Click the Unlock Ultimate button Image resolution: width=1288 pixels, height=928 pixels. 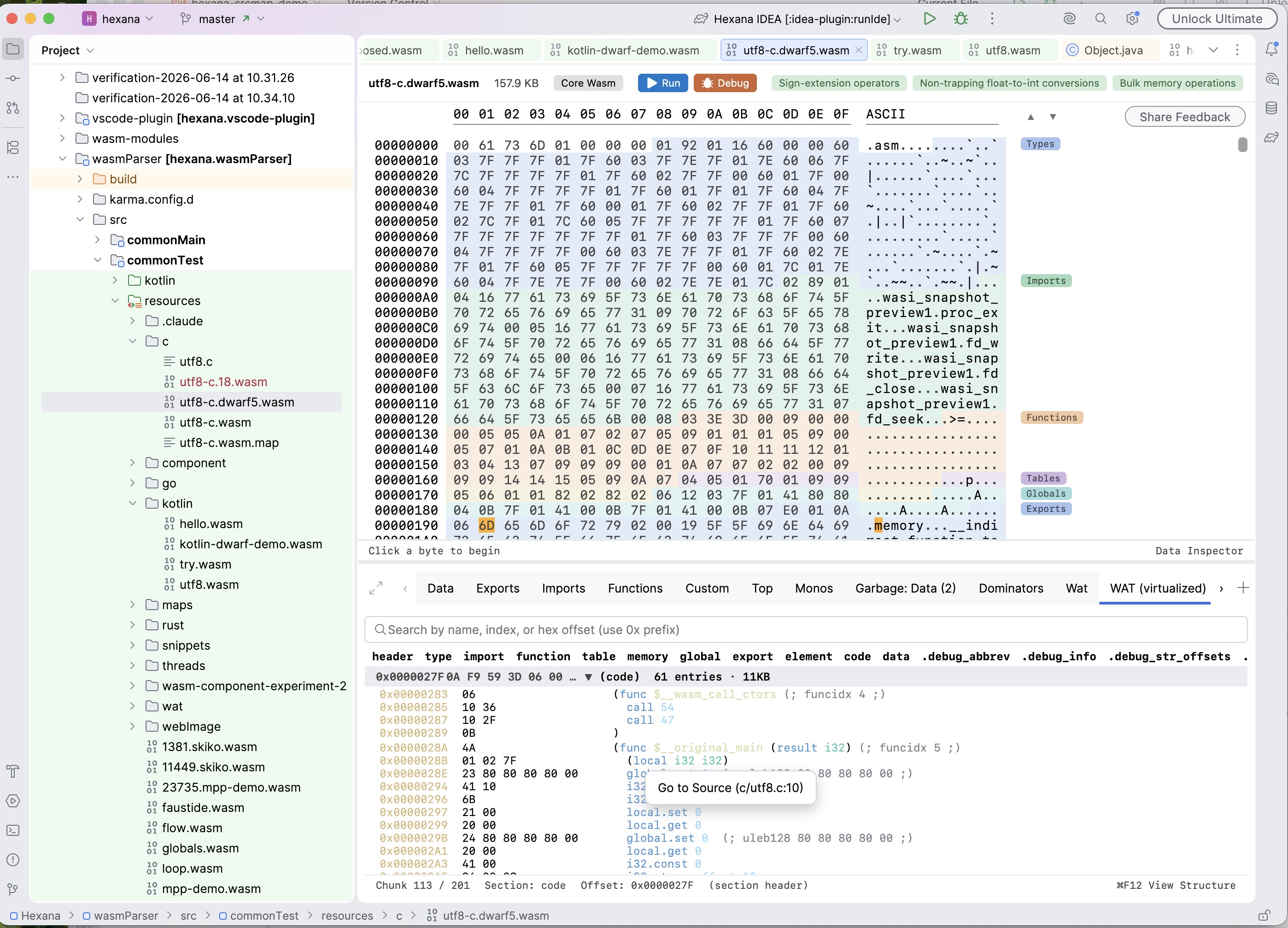point(1217,19)
